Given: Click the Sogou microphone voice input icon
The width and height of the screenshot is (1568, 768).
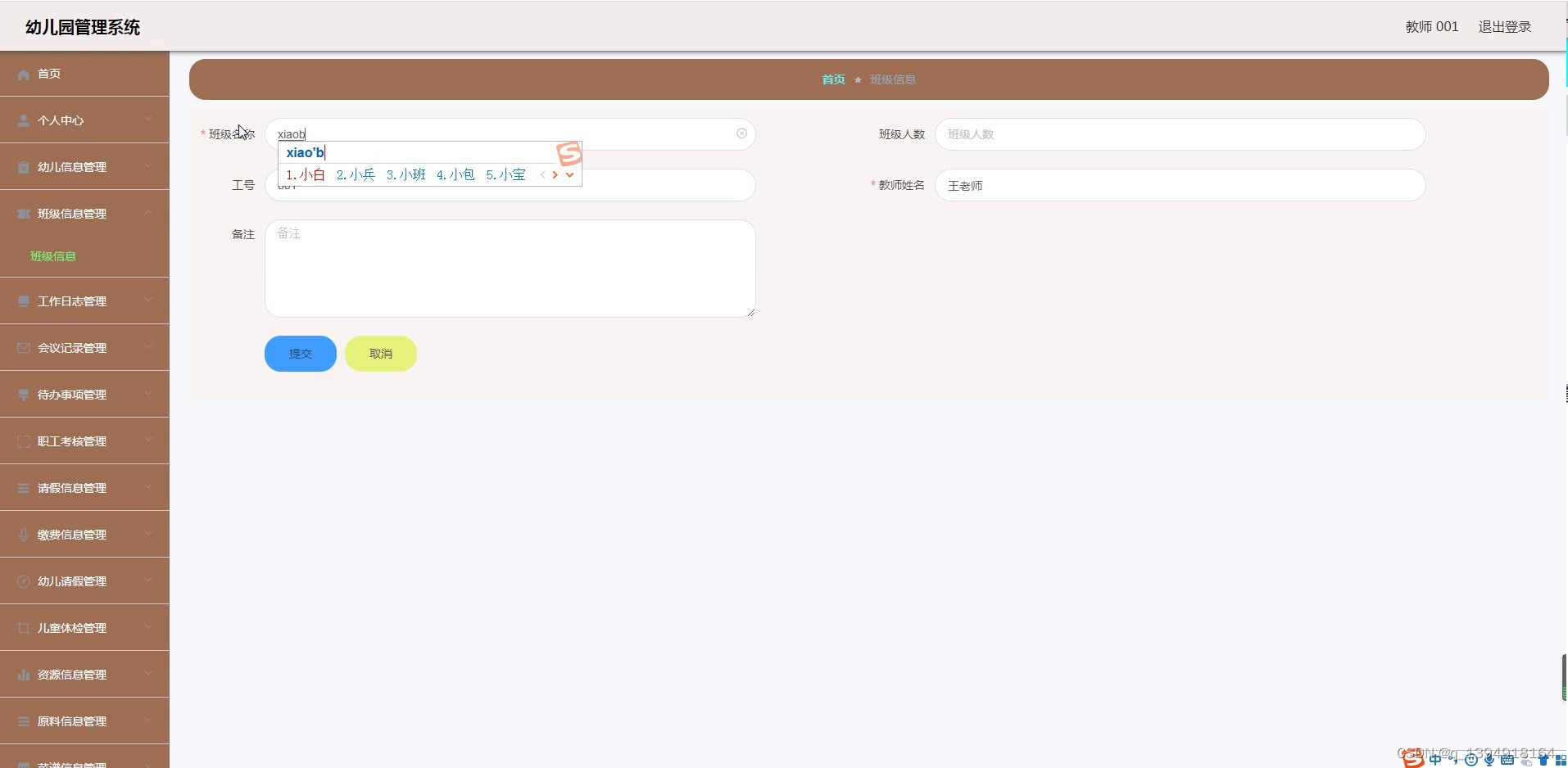Looking at the screenshot, I should point(1489,759).
